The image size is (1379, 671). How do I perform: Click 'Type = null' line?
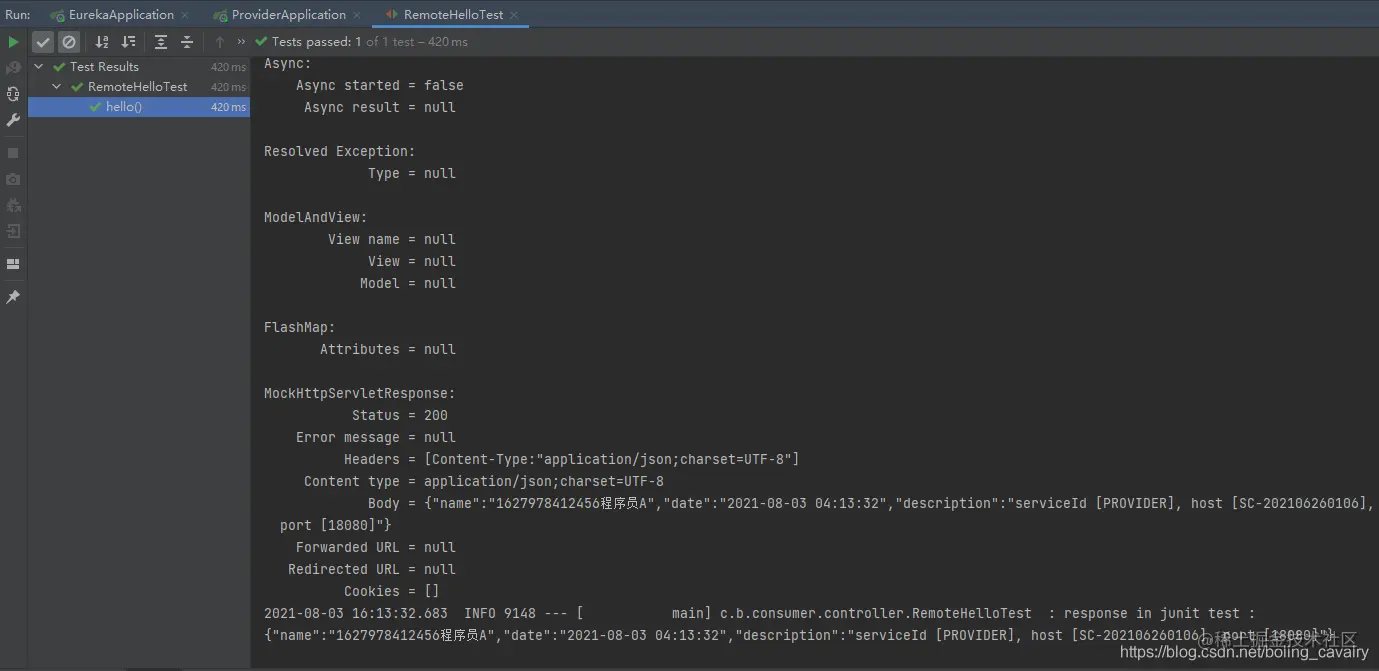412,173
